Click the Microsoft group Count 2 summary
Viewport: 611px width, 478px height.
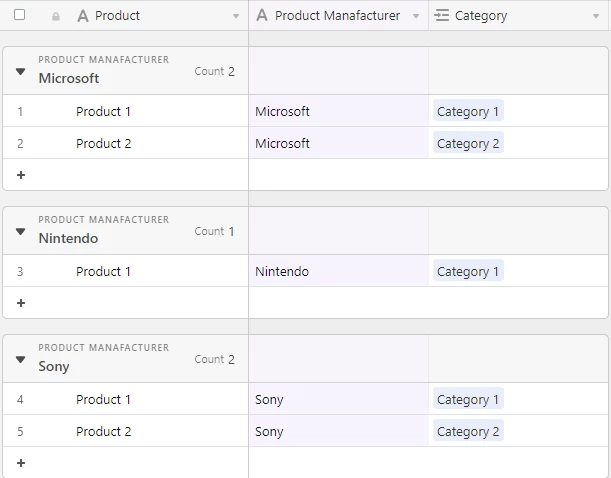point(215,71)
